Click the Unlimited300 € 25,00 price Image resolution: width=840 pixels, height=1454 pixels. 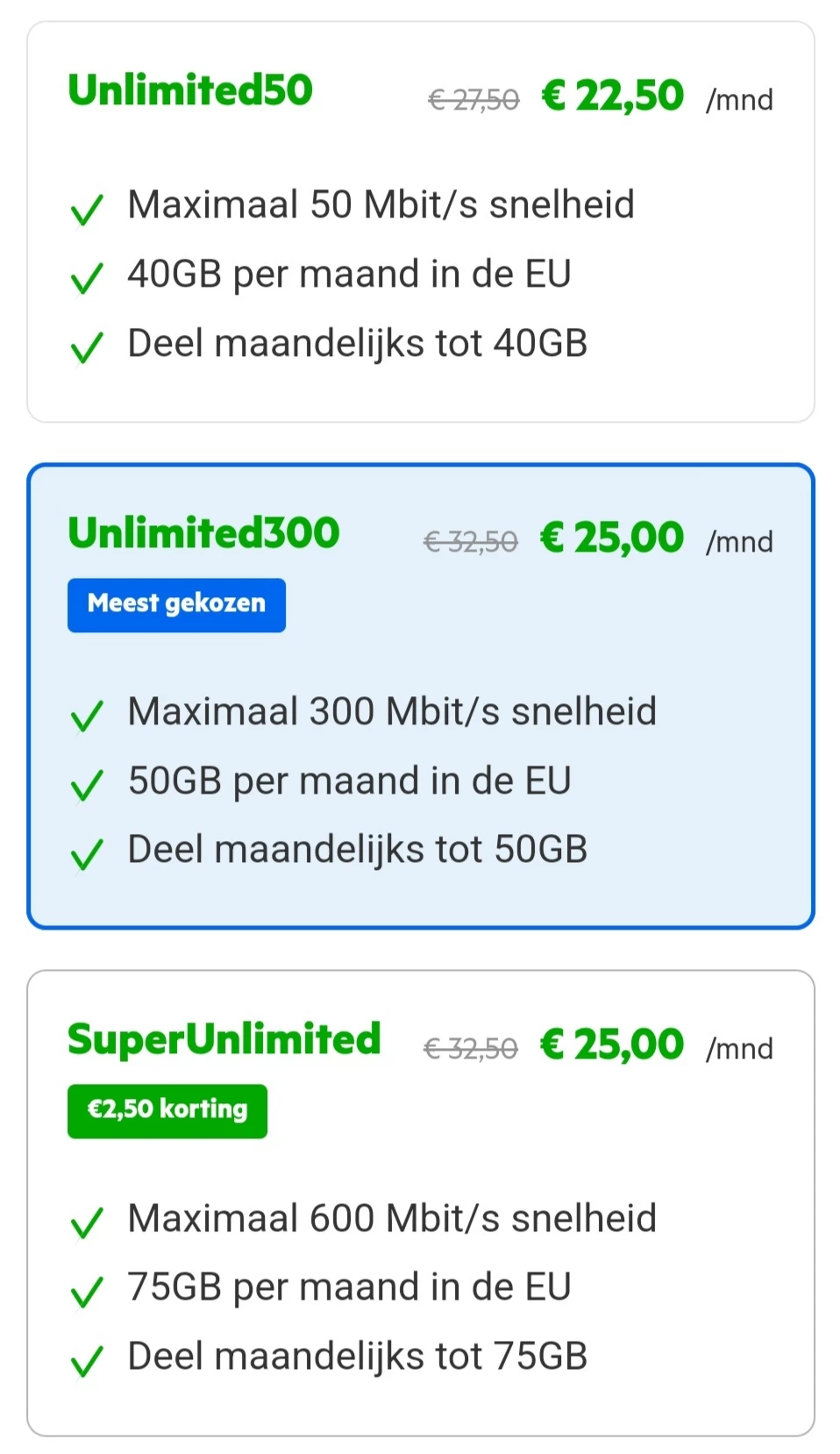[611, 538]
